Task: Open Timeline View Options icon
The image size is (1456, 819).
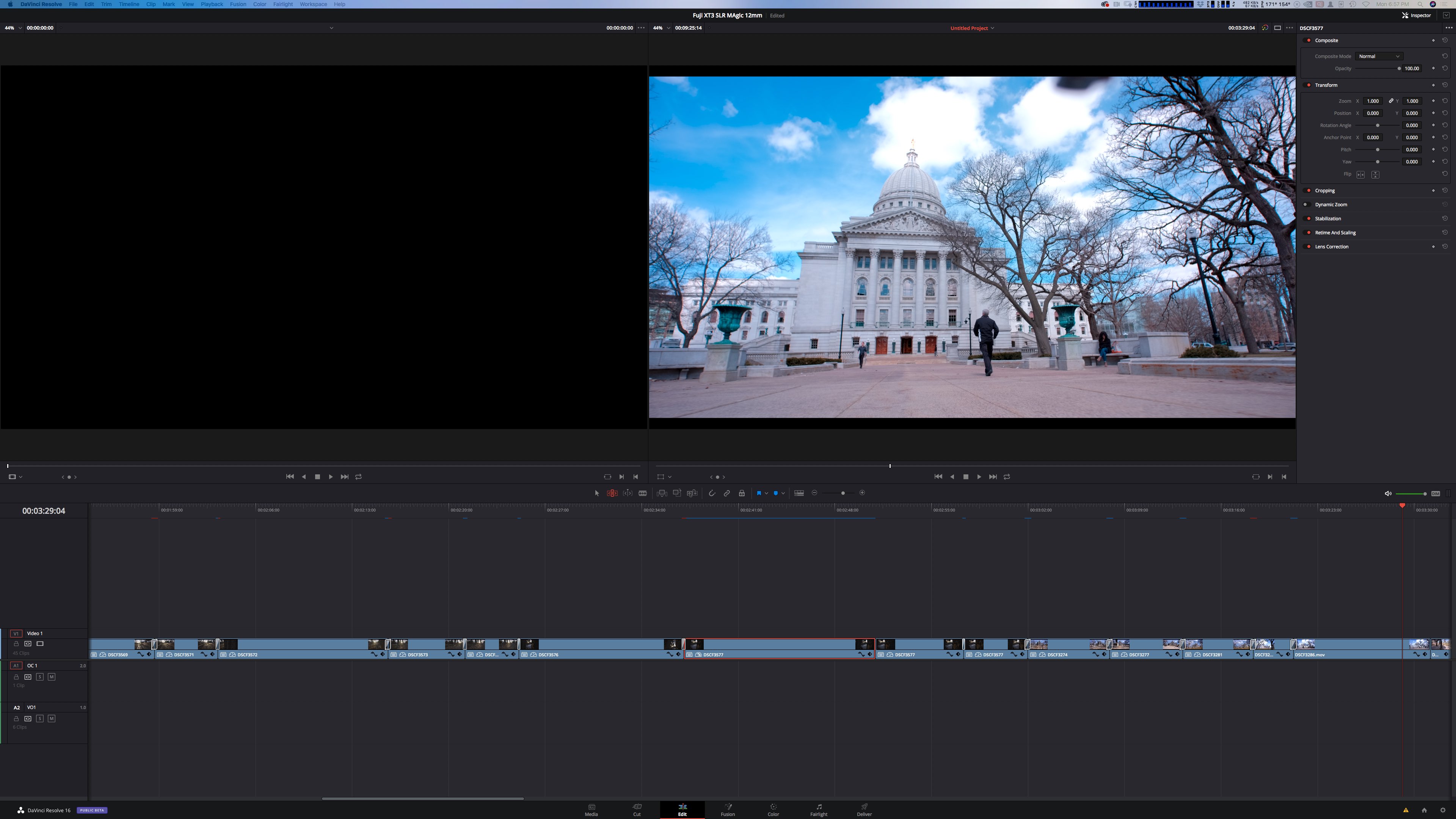Action: (x=799, y=493)
